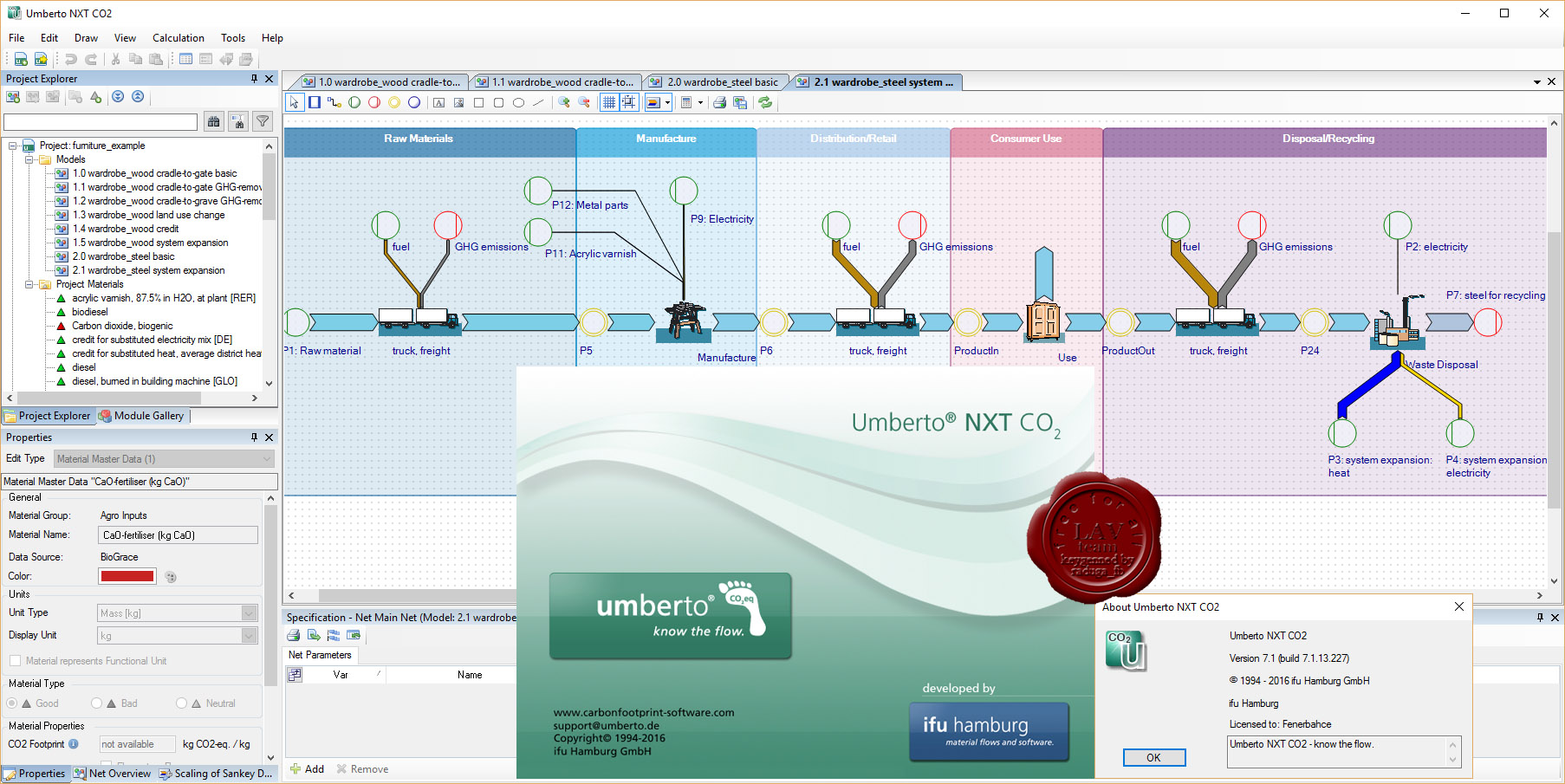Select the draw arrow connection tool
The height and width of the screenshot is (784, 1565).
pyautogui.click(x=334, y=102)
